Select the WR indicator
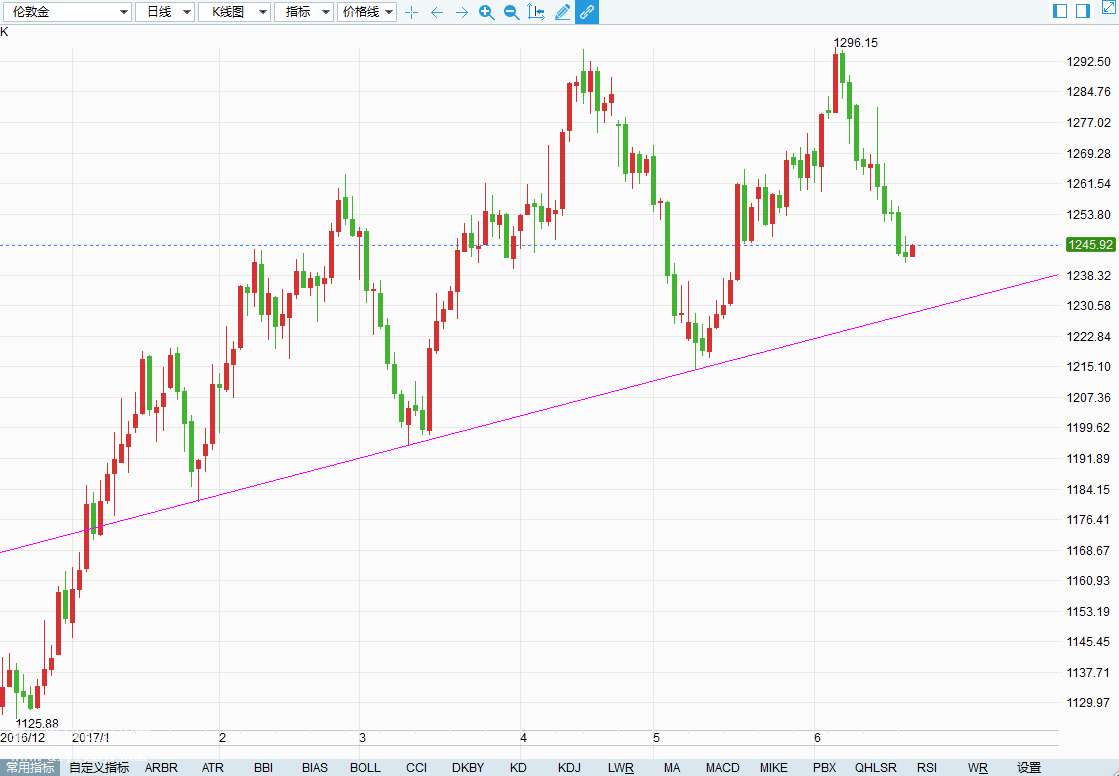The height and width of the screenshot is (776, 1119). click(x=978, y=767)
